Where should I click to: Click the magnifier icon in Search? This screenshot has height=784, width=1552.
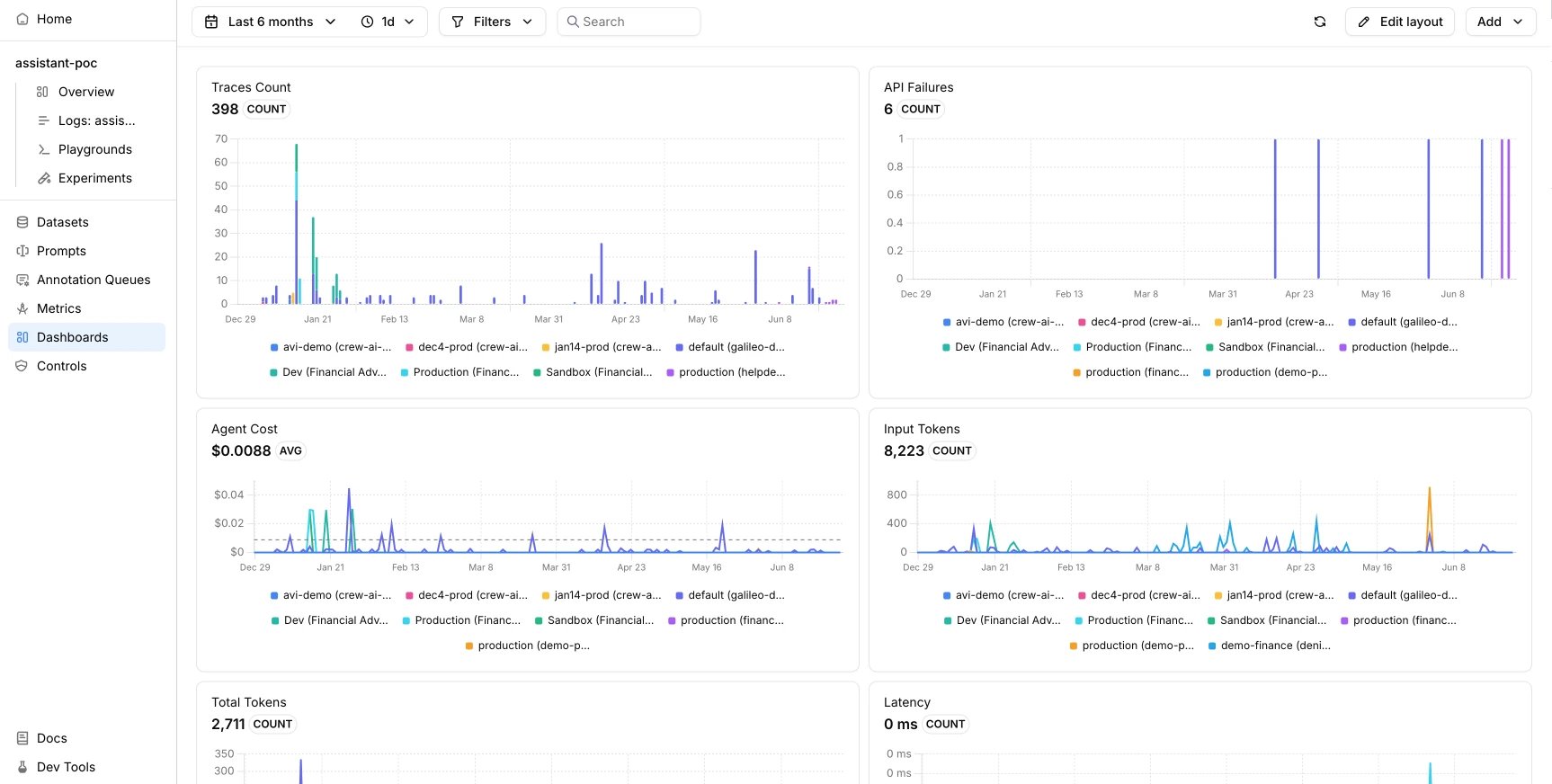573,22
